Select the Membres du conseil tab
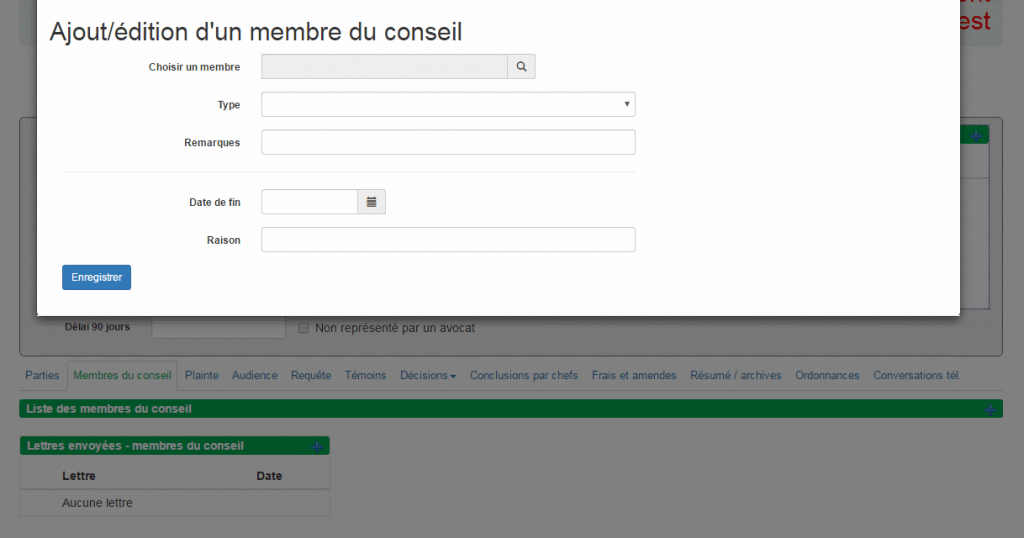The width and height of the screenshot is (1024, 538). coord(122,375)
